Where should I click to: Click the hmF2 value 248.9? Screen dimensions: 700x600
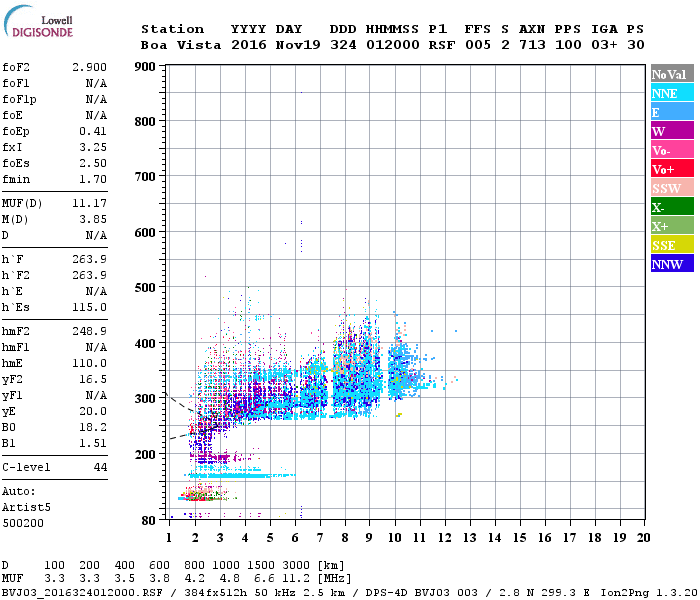coord(90,331)
